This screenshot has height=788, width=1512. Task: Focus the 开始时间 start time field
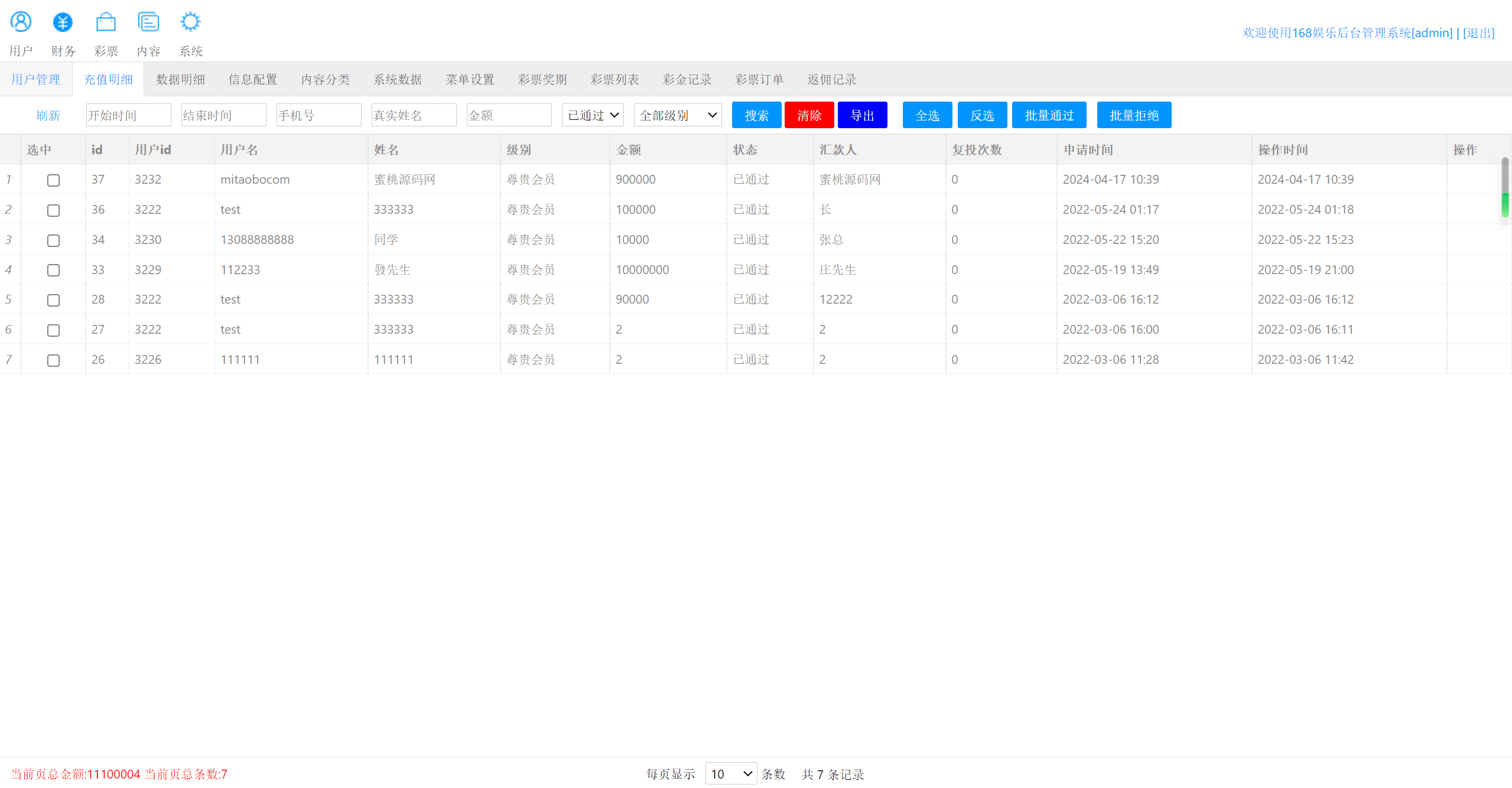pos(128,115)
